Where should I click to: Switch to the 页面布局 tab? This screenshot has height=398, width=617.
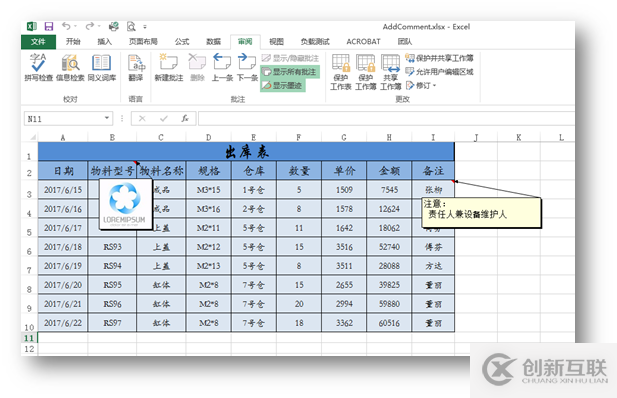tap(143, 42)
